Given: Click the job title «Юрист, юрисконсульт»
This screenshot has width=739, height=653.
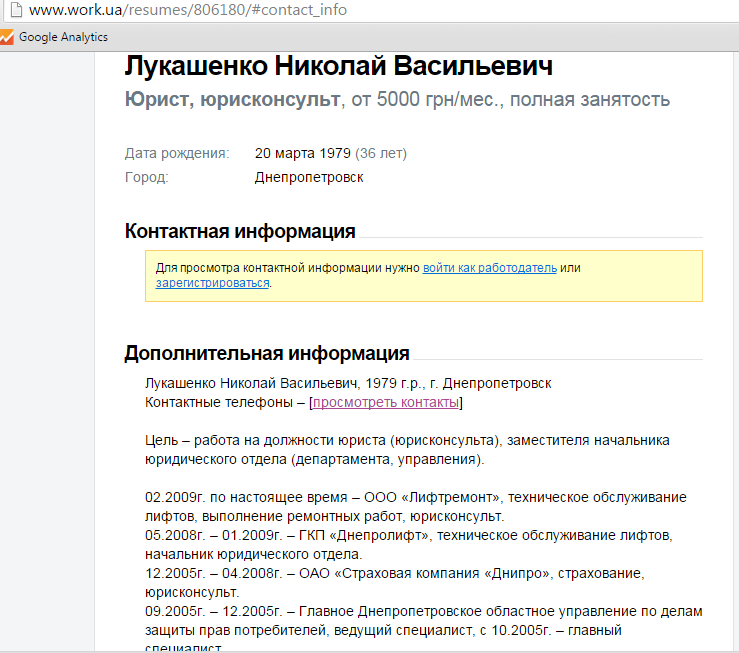Looking at the screenshot, I should pyautogui.click(x=231, y=100).
